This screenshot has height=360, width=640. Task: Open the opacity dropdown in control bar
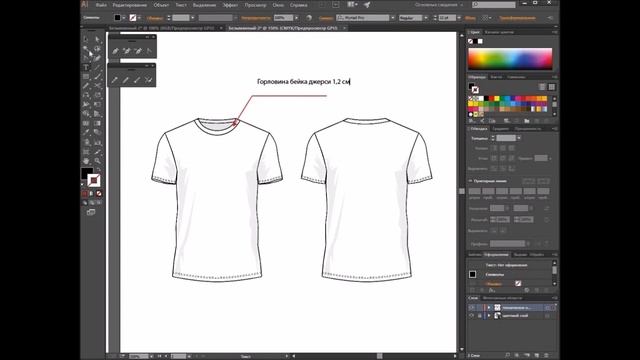296,18
